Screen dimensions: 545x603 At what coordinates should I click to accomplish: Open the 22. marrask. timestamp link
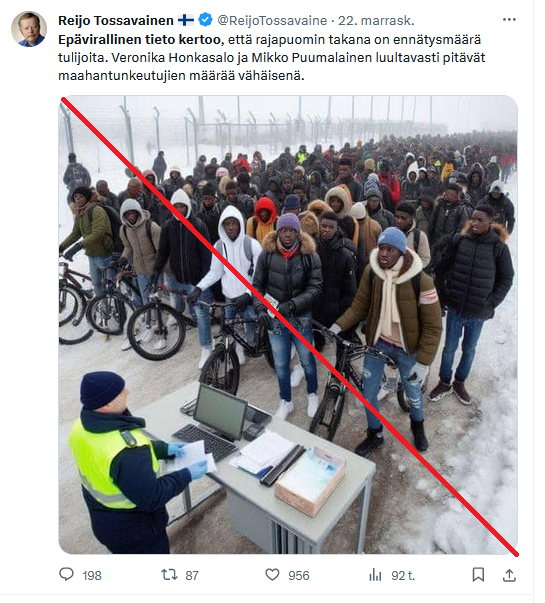coord(376,20)
